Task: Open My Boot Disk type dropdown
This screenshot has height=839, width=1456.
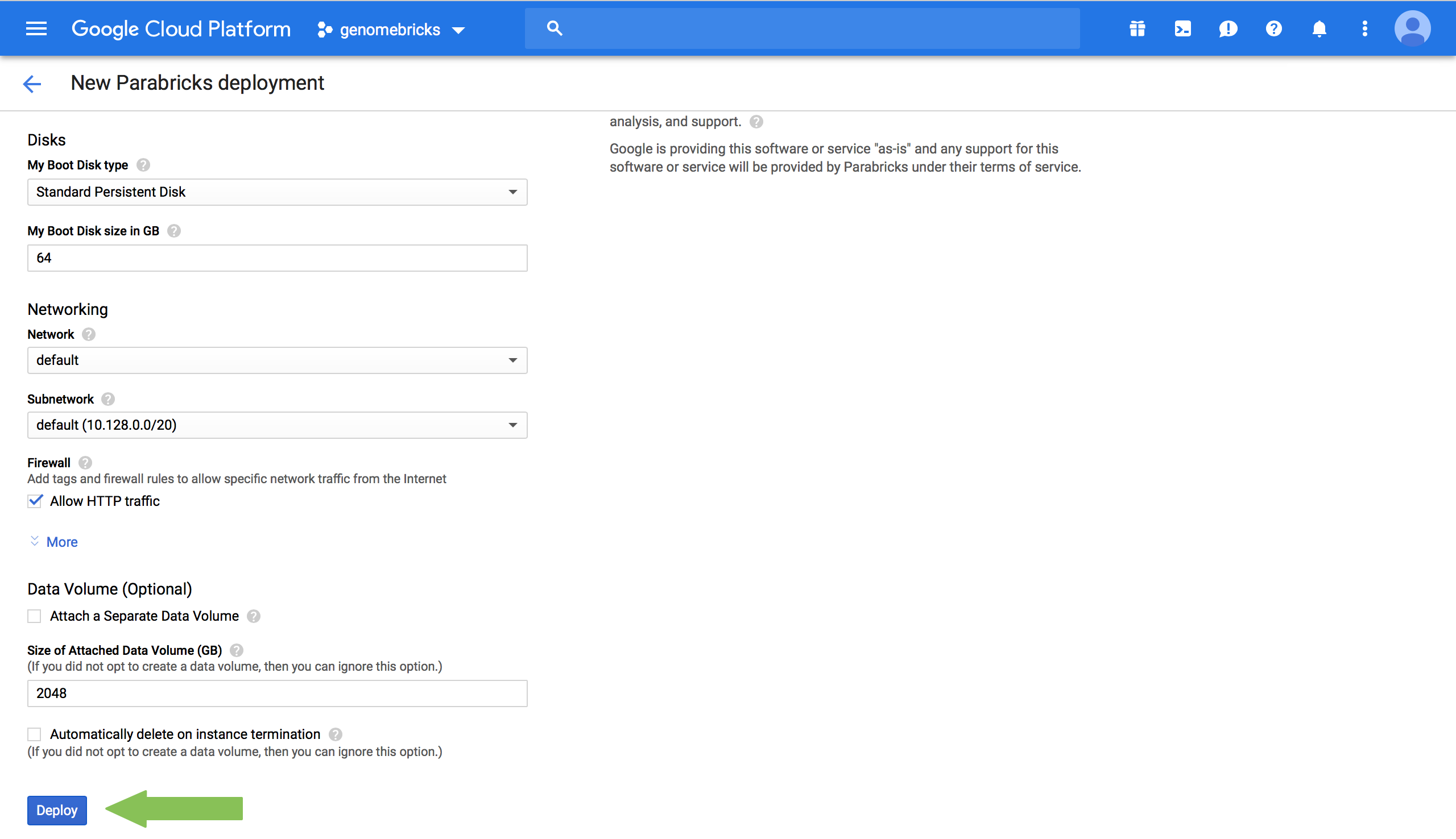Action: click(x=276, y=192)
